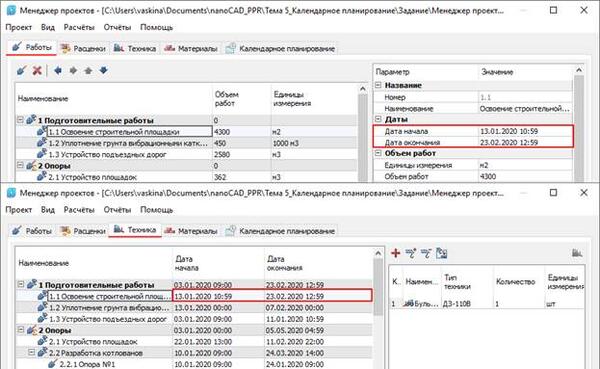Click the edit work pencil icon in upper toolbar
This screenshot has height=369, width=600.
pyautogui.click(x=22, y=70)
